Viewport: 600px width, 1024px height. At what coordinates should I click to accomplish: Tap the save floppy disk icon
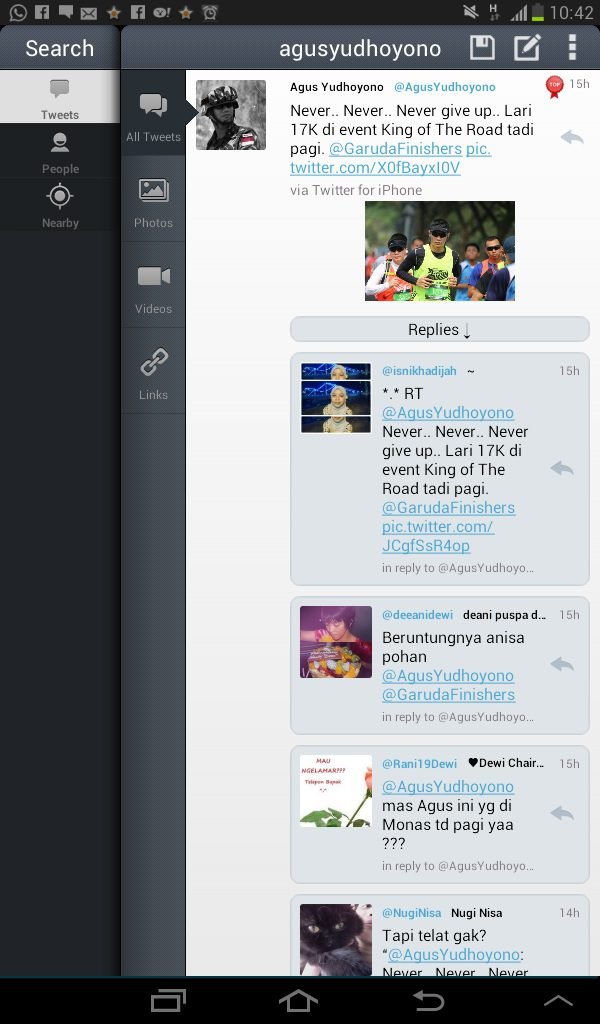(482, 48)
